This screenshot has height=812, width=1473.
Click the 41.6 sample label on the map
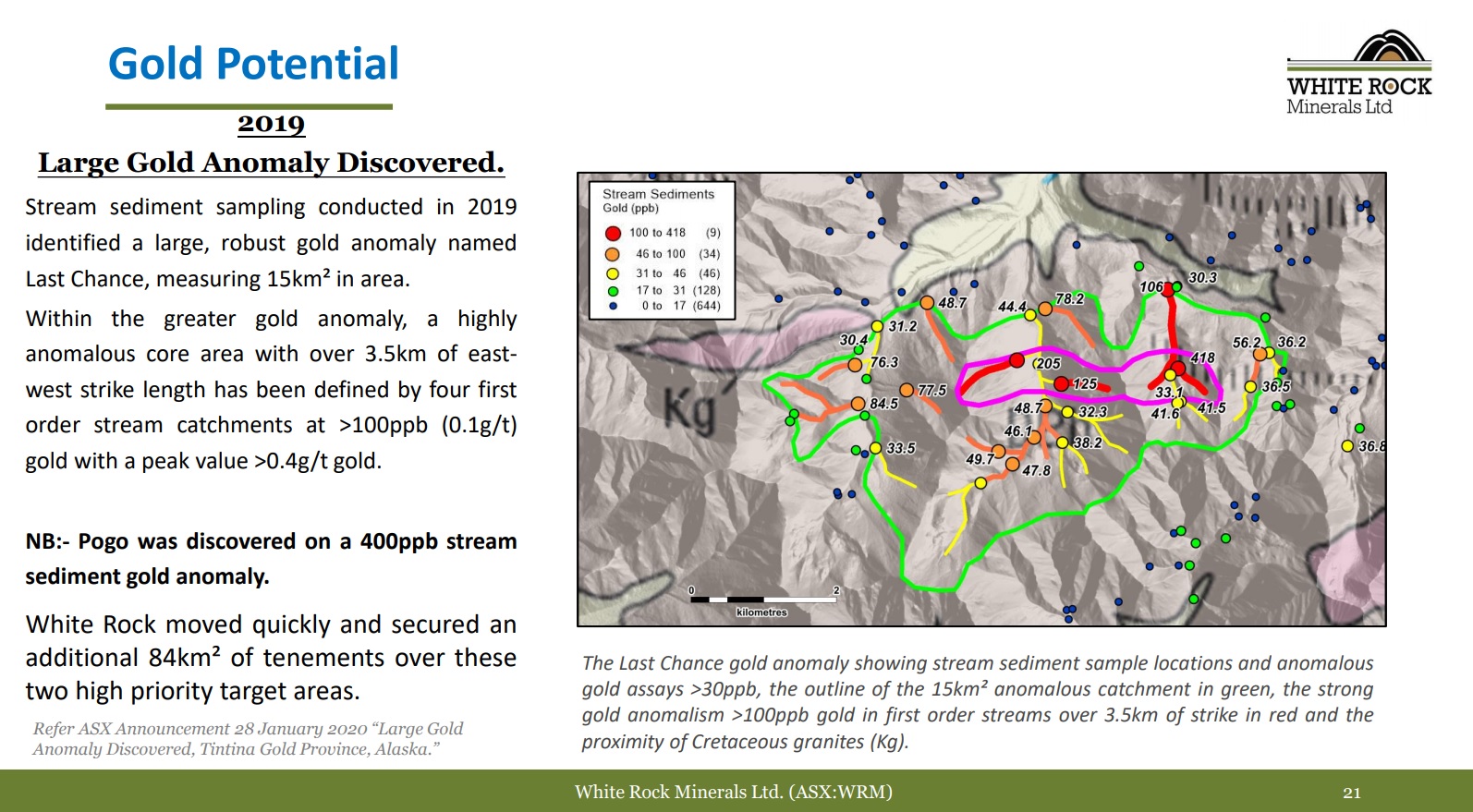(1165, 413)
